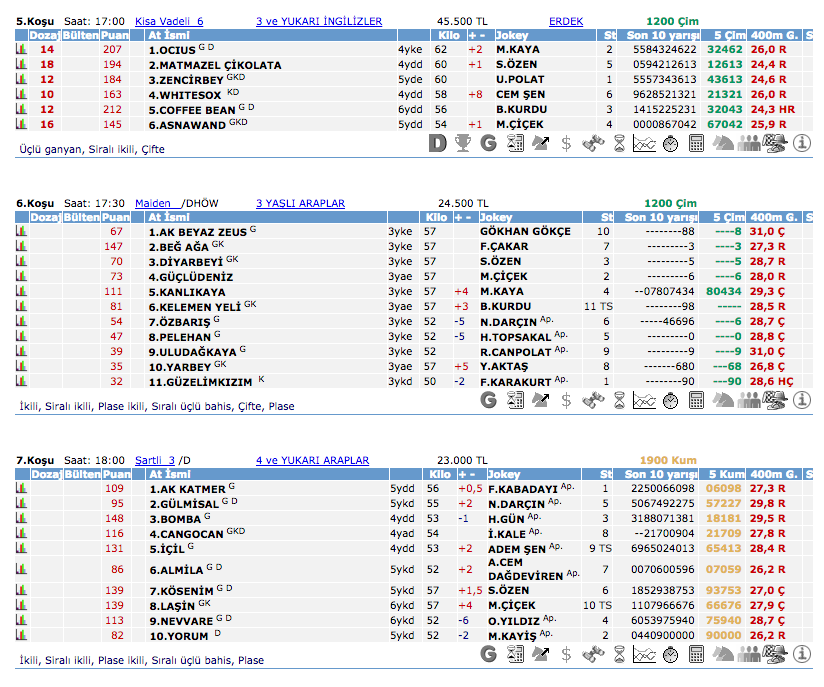Click the checkered flag icon under race 6
Image resolution: width=824 pixels, height=687 pixels.
[x=774, y=400]
